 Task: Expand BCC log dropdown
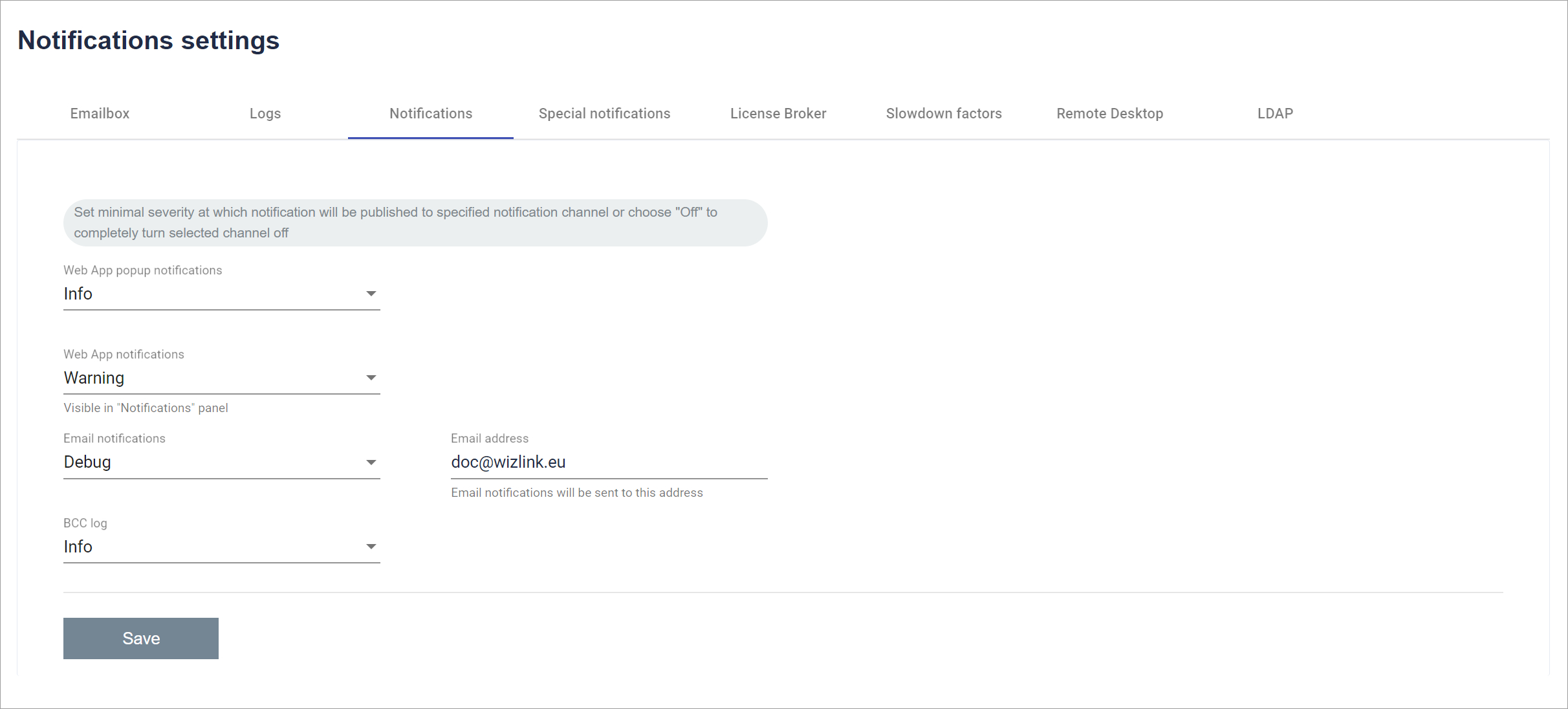pyautogui.click(x=371, y=546)
